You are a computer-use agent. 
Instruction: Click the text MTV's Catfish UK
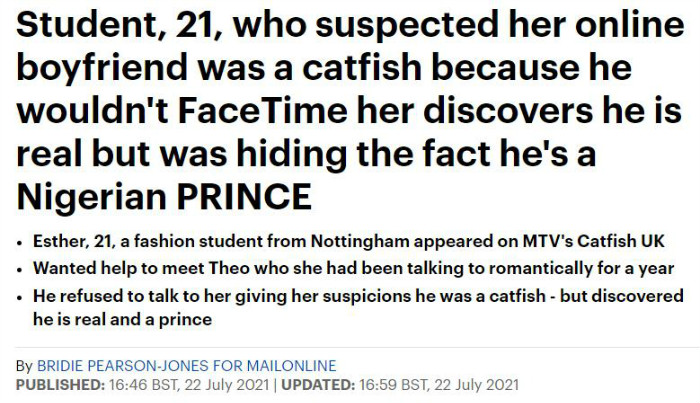594,241
